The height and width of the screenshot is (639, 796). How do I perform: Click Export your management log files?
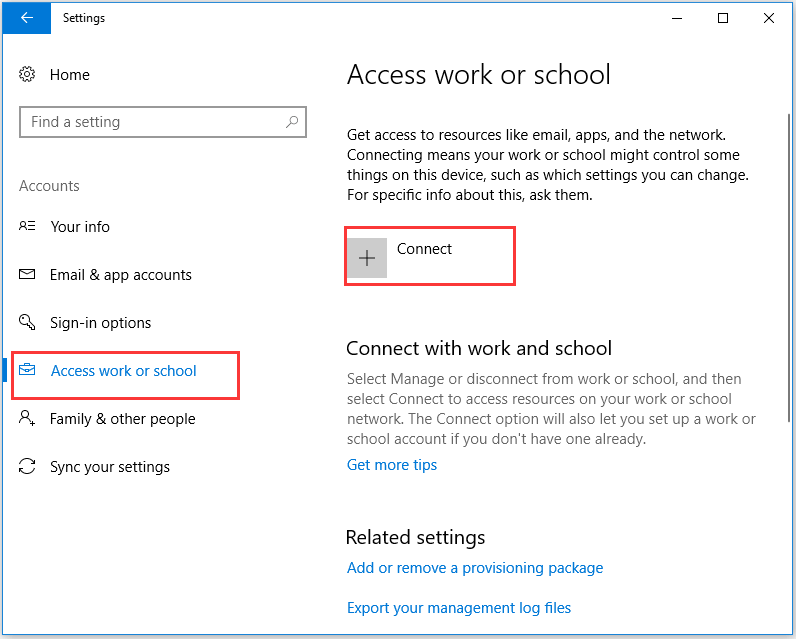(x=459, y=608)
